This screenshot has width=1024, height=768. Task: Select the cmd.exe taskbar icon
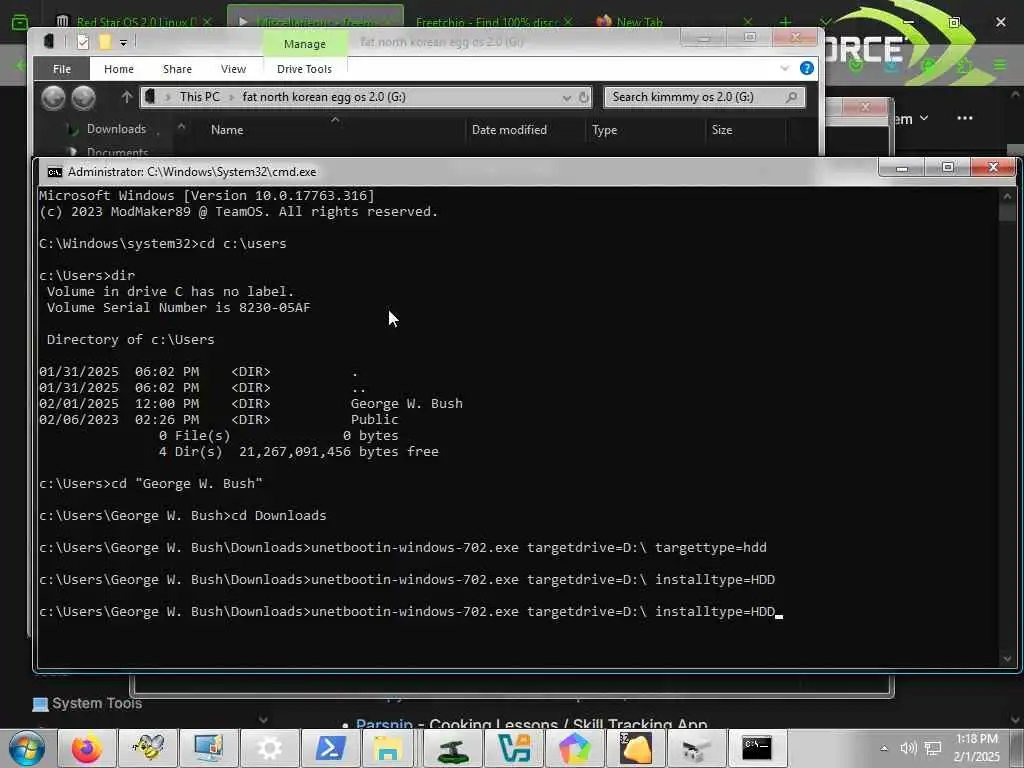(757, 748)
